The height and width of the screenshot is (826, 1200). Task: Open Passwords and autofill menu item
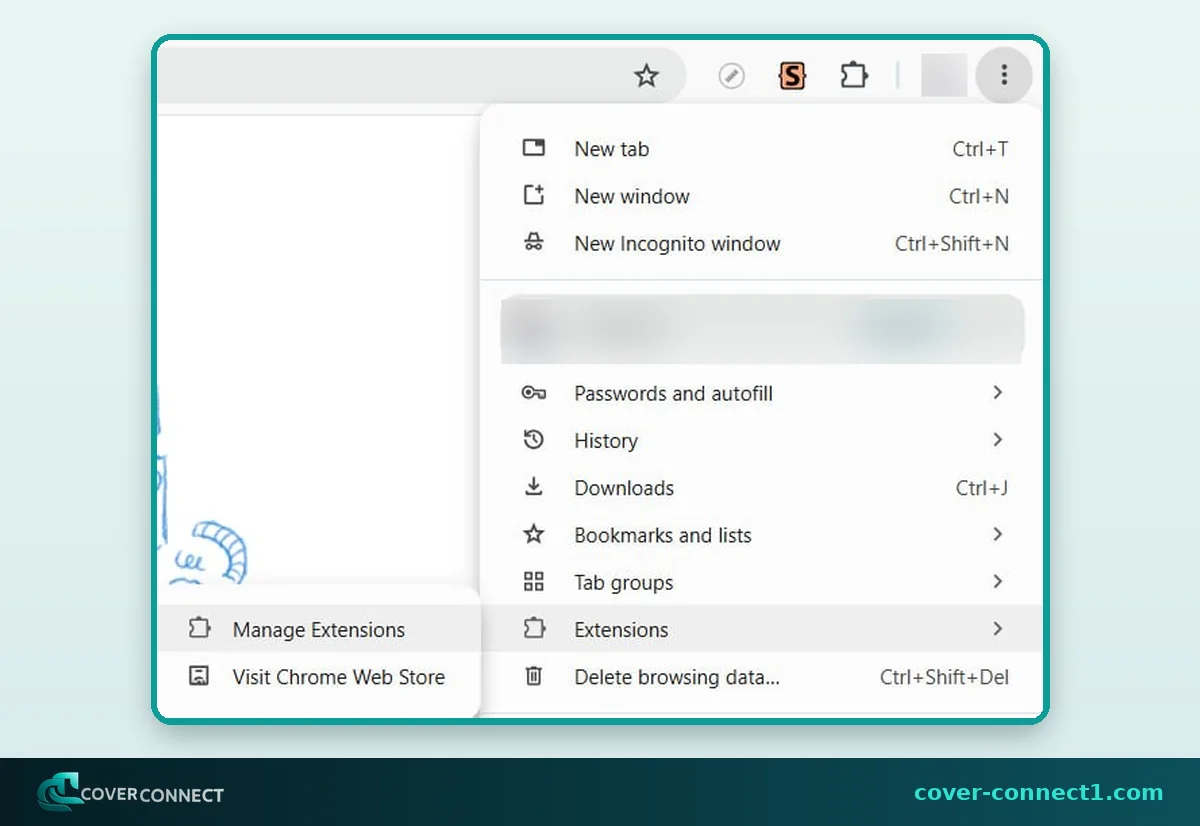point(761,393)
